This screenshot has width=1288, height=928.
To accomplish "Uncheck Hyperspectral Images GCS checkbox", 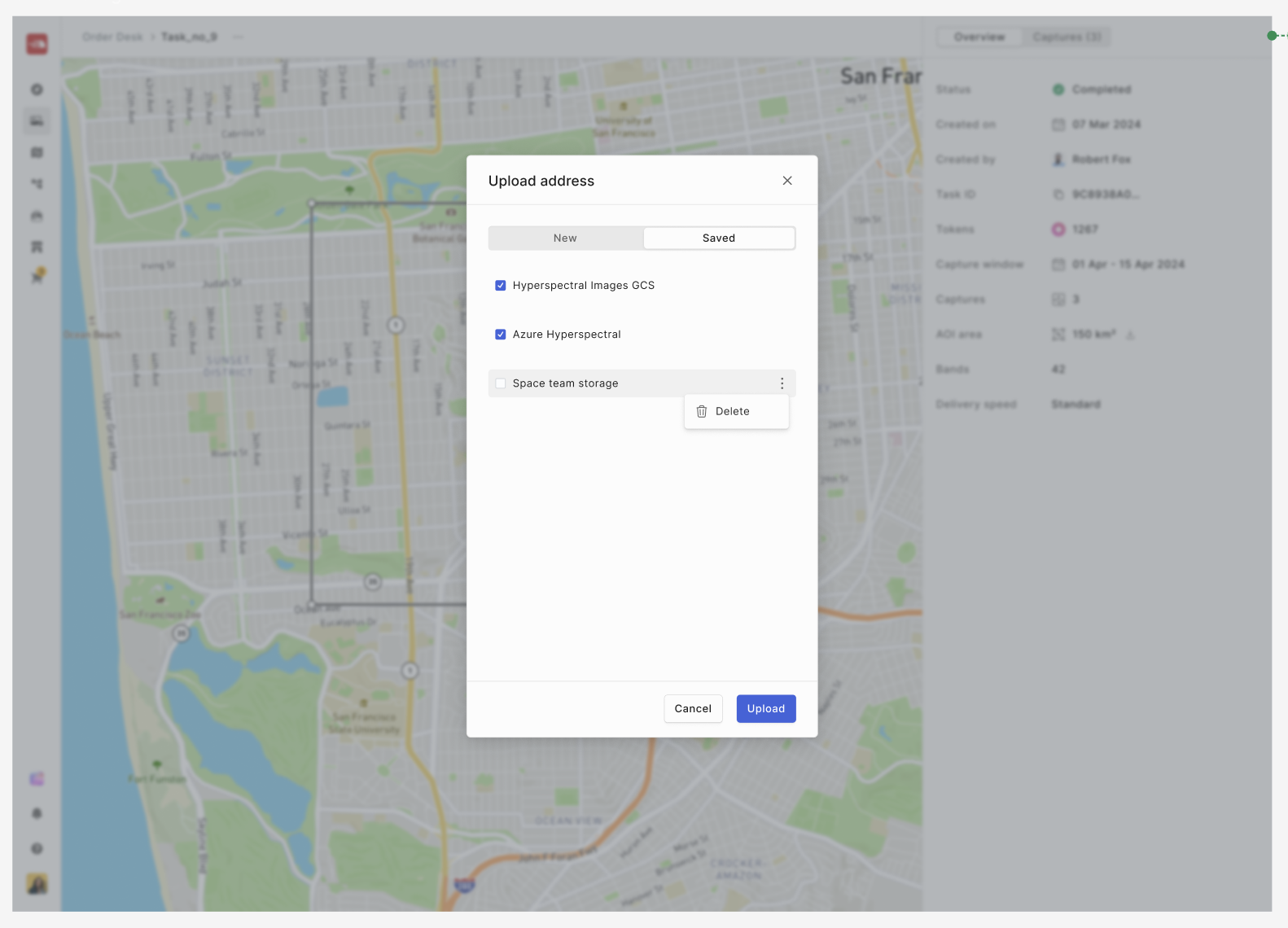I will click(x=500, y=286).
